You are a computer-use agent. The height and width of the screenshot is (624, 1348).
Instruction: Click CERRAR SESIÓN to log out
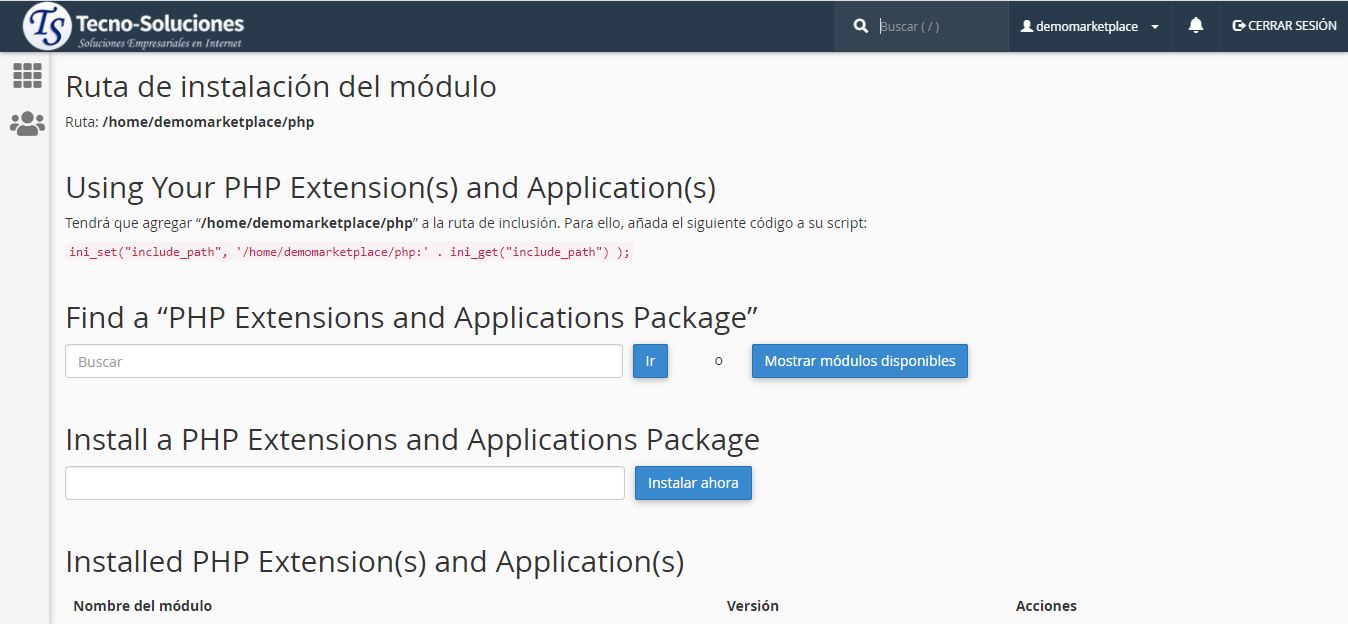1291,26
